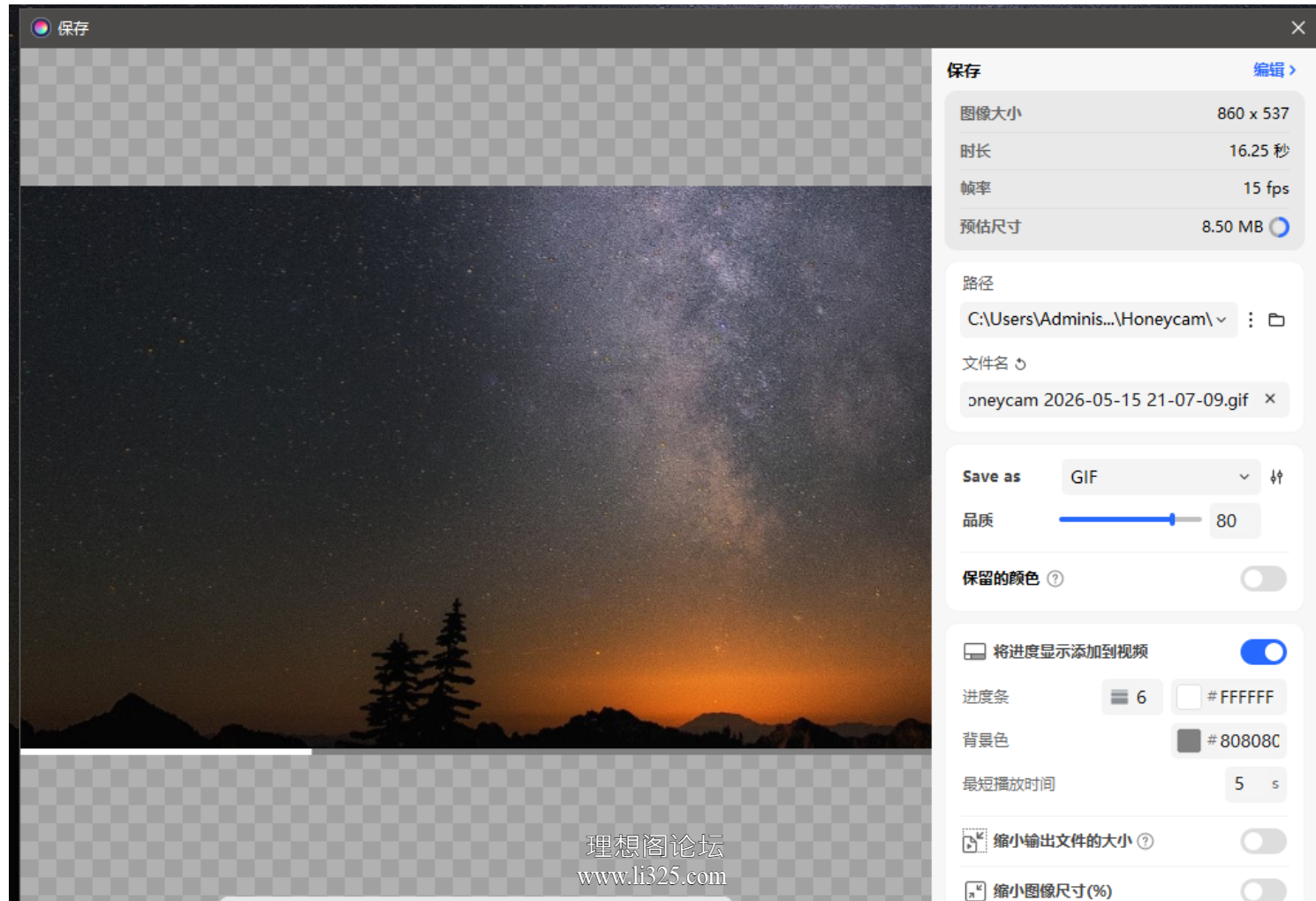
Task: Pick the gray 808080 background color swatch
Action: coord(1189,740)
